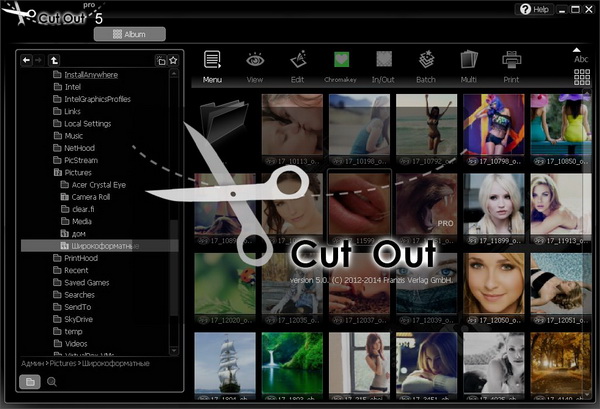Switch to folder browser view at bottom-left
This screenshot has height=409, width=600.
click(x=31, y=381)
